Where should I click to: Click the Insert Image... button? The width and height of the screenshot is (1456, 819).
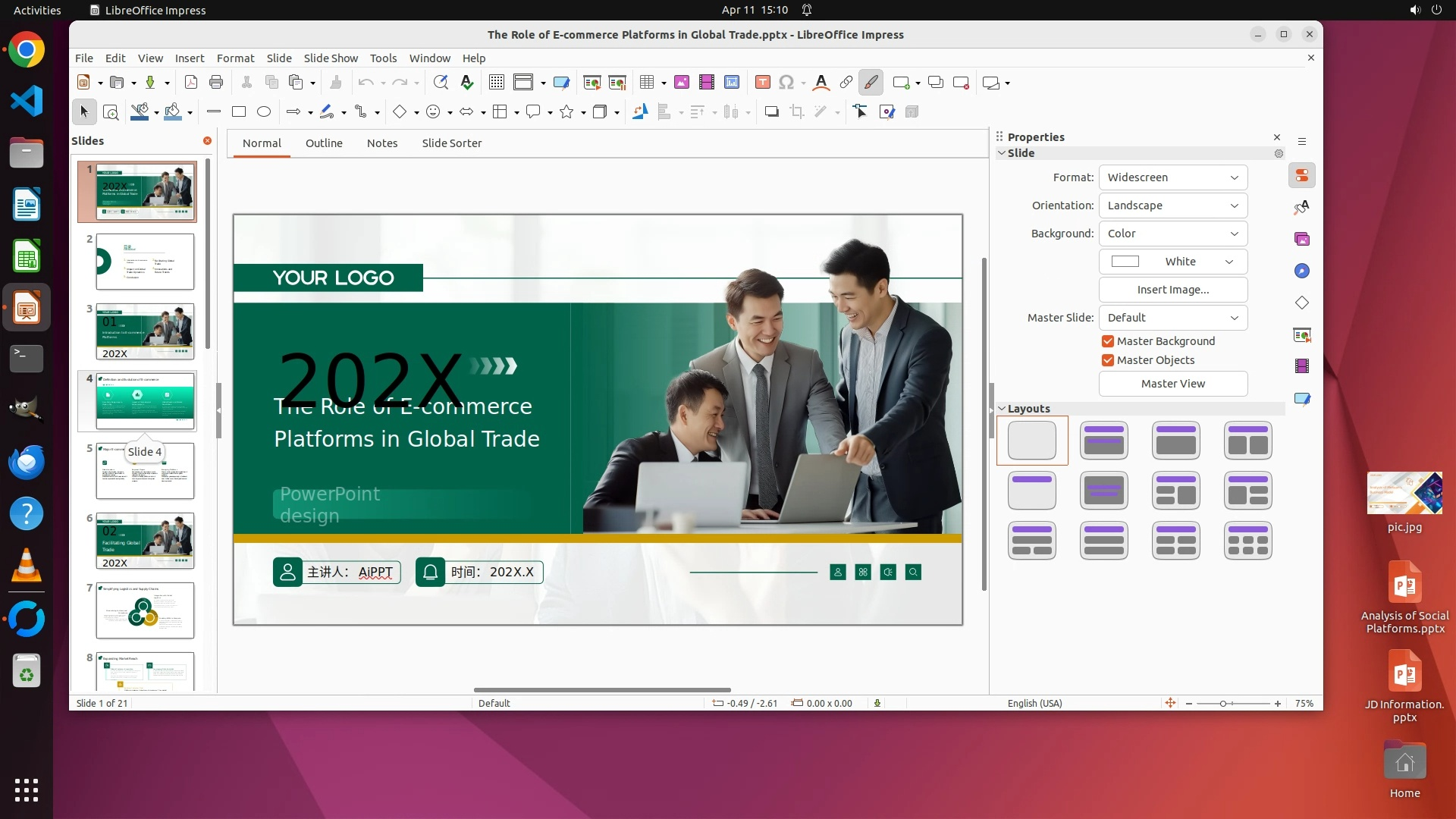[1172, 290]
